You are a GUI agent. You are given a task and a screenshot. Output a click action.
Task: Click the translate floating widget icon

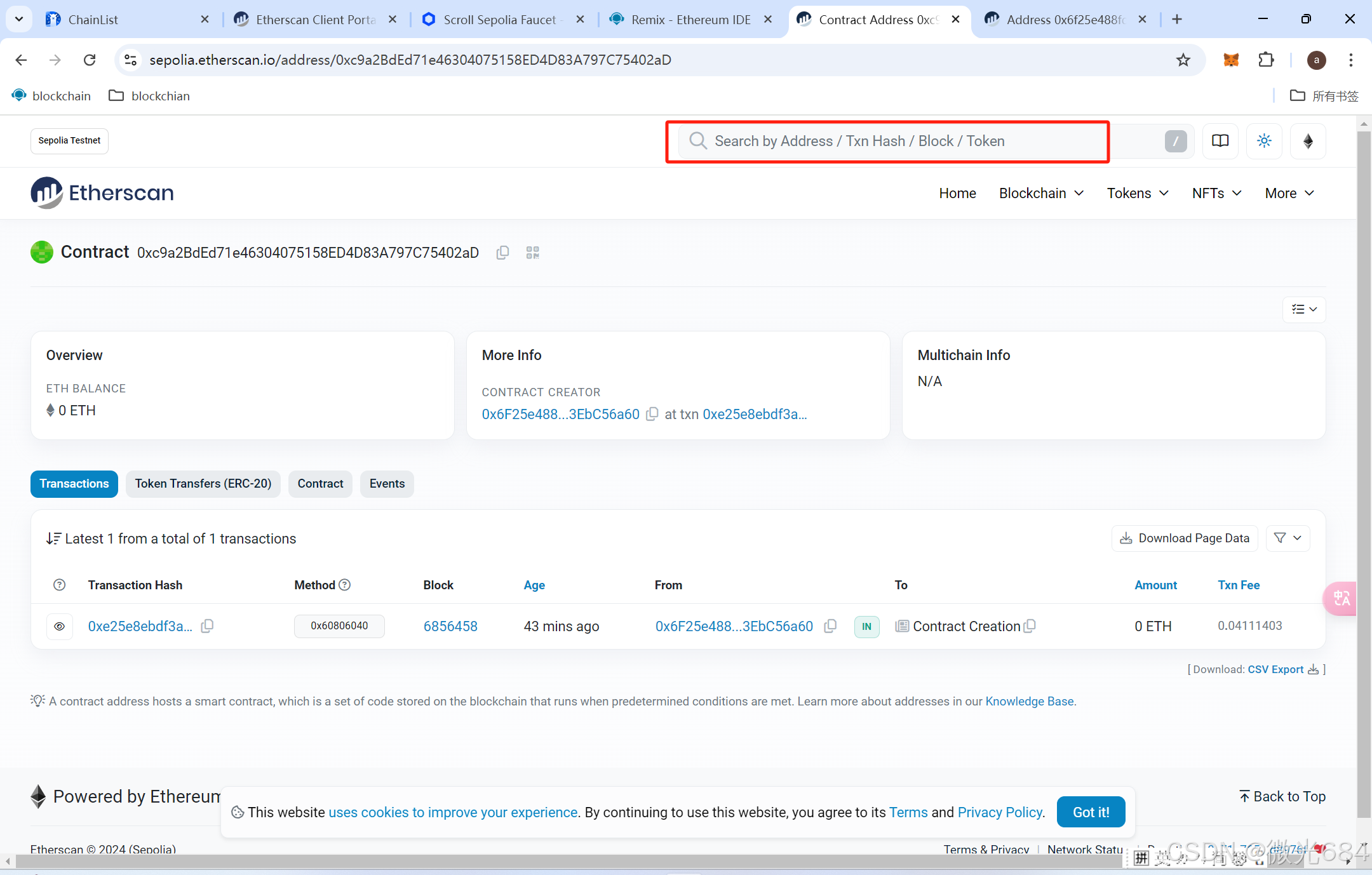[x=1341, y=598]
